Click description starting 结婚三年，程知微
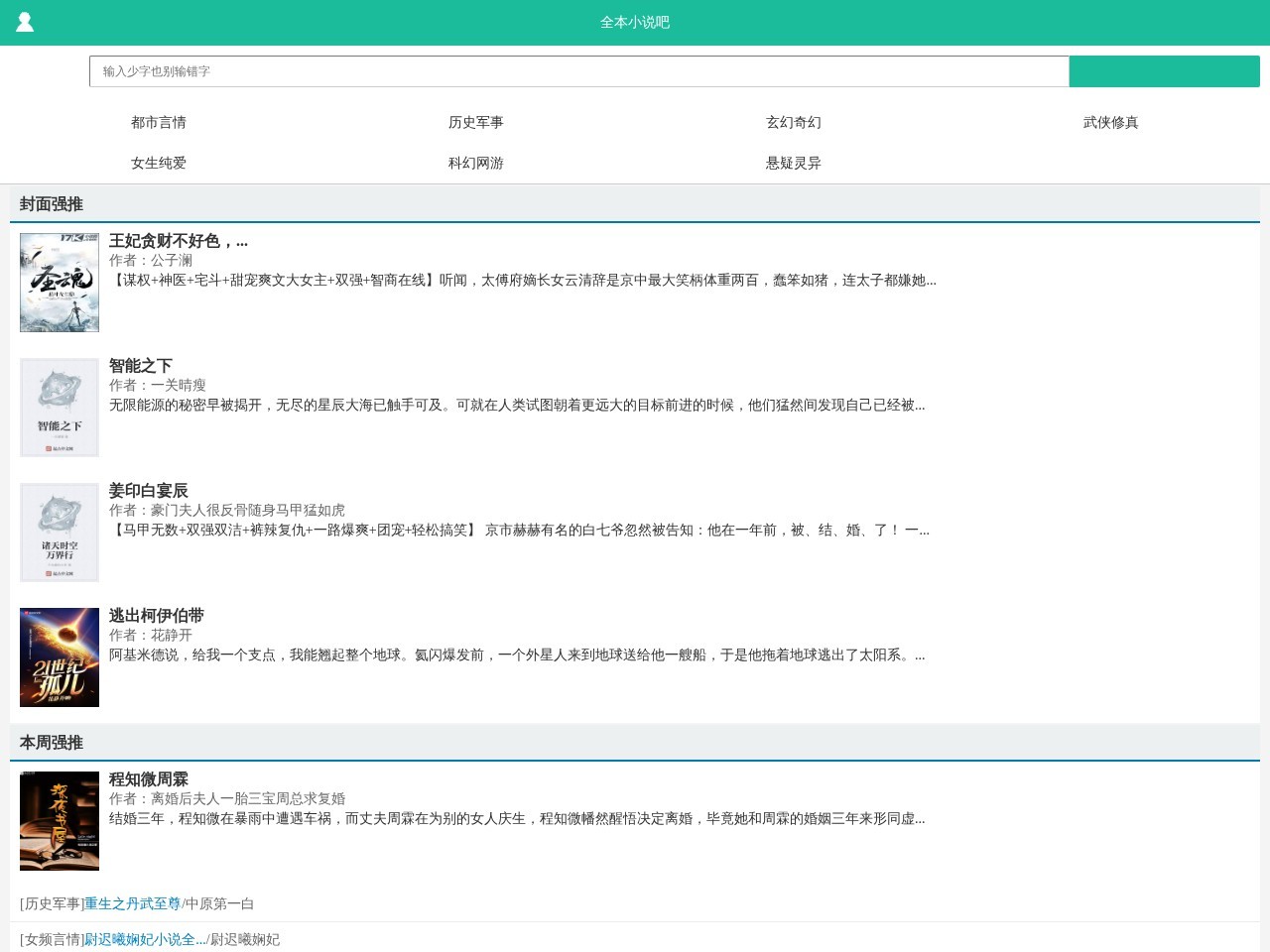The height and width of the screenshot is (952, 1270). pos(517,818)
